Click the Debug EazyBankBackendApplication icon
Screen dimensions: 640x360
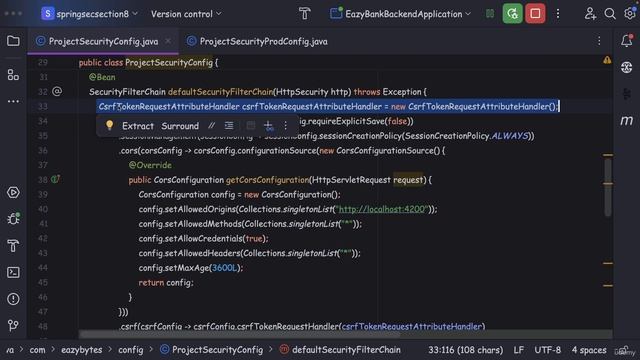click(x=490, y=14)
